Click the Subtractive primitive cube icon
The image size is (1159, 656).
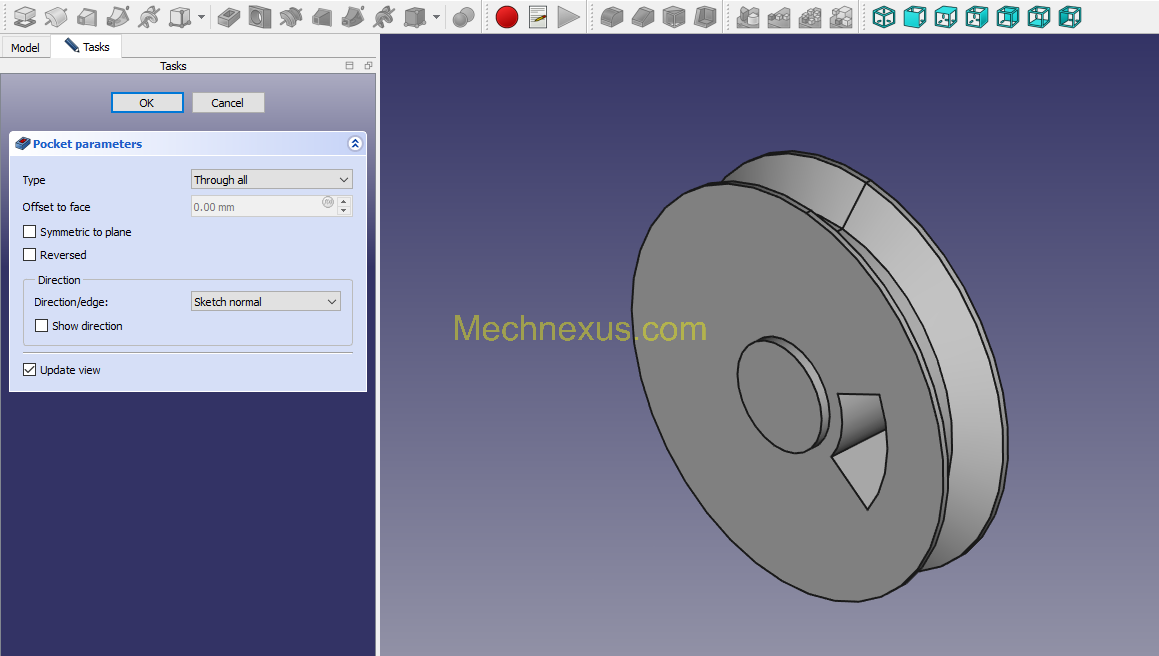(x=415, y=16)
